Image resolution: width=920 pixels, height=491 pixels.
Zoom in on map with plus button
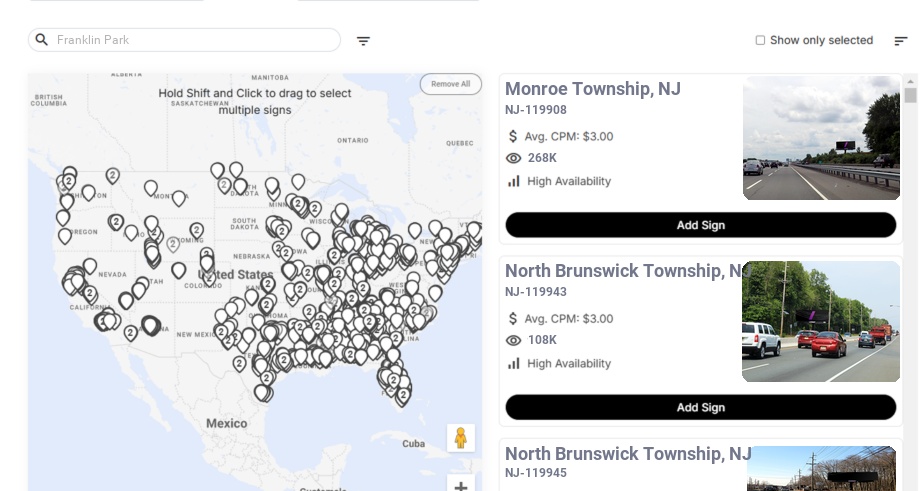[x=460, y=486]
